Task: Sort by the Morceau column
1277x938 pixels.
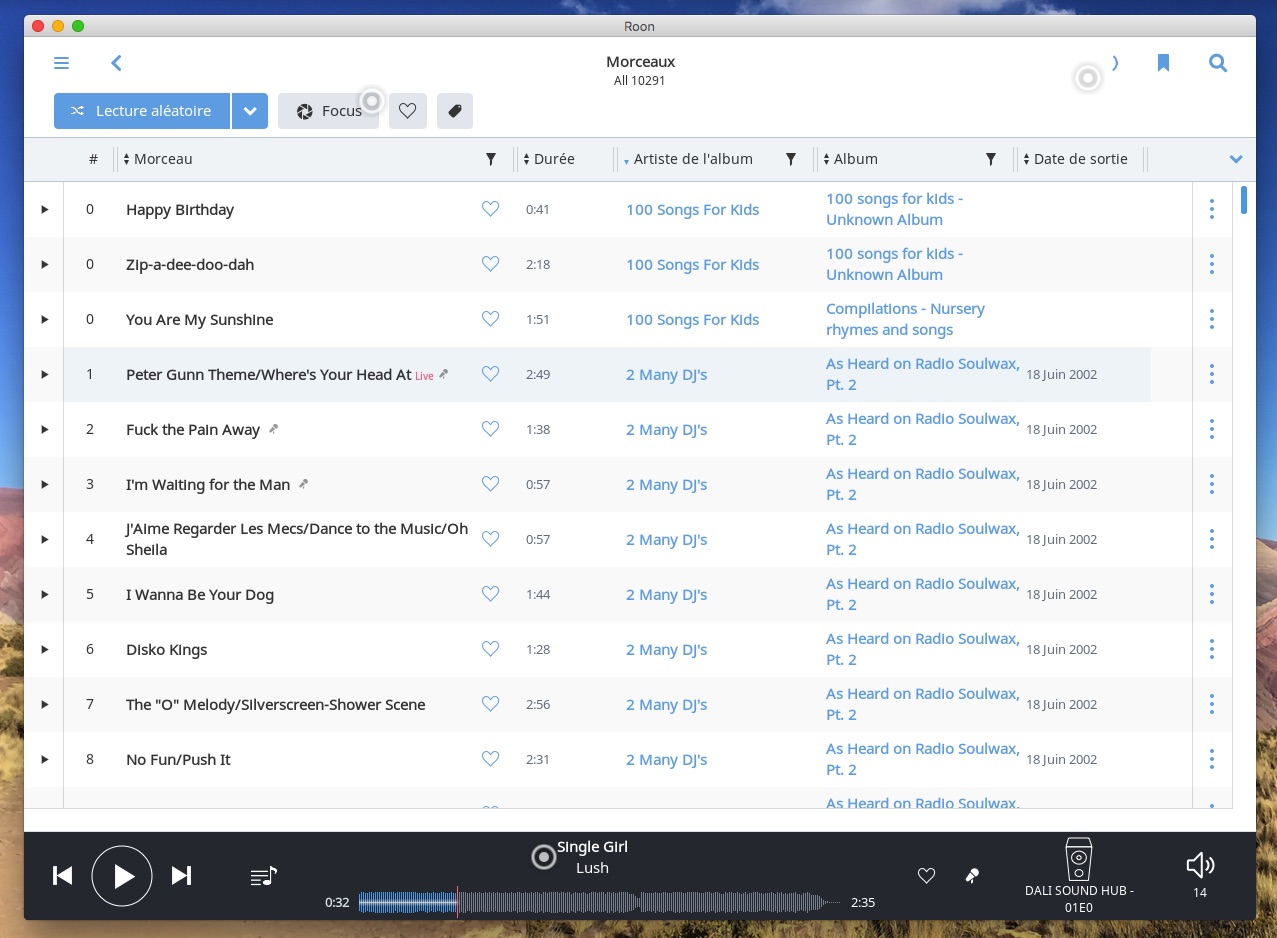Action: tap(158, 159)
